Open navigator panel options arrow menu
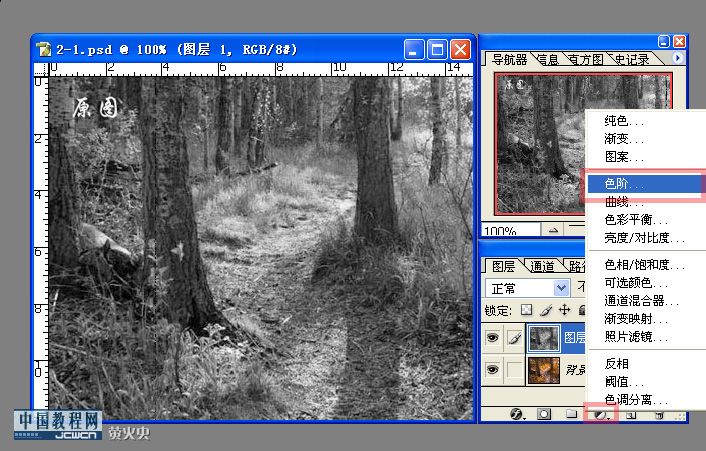This screenshot has width=706, height=451. click(677, 58)
